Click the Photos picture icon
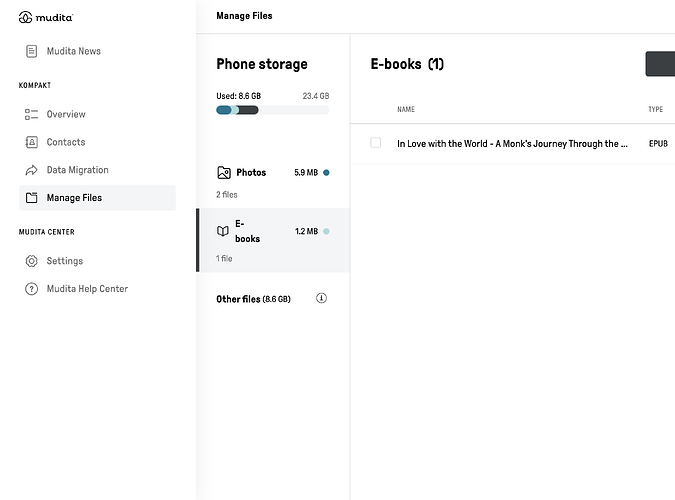The width and height of the screenshot is (675, 500). click(224, 173)
